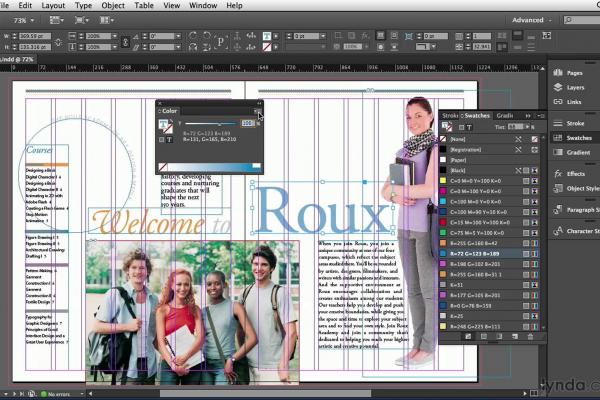Viewport: 600px width, 400px height.
Task: Select the R=255 G=160 B=42 swatch
Action: (477, 242)
